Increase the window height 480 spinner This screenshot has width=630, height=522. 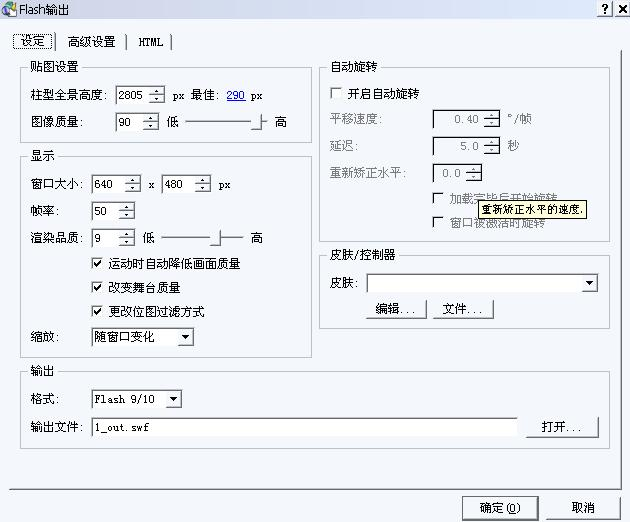coord(203,180)
